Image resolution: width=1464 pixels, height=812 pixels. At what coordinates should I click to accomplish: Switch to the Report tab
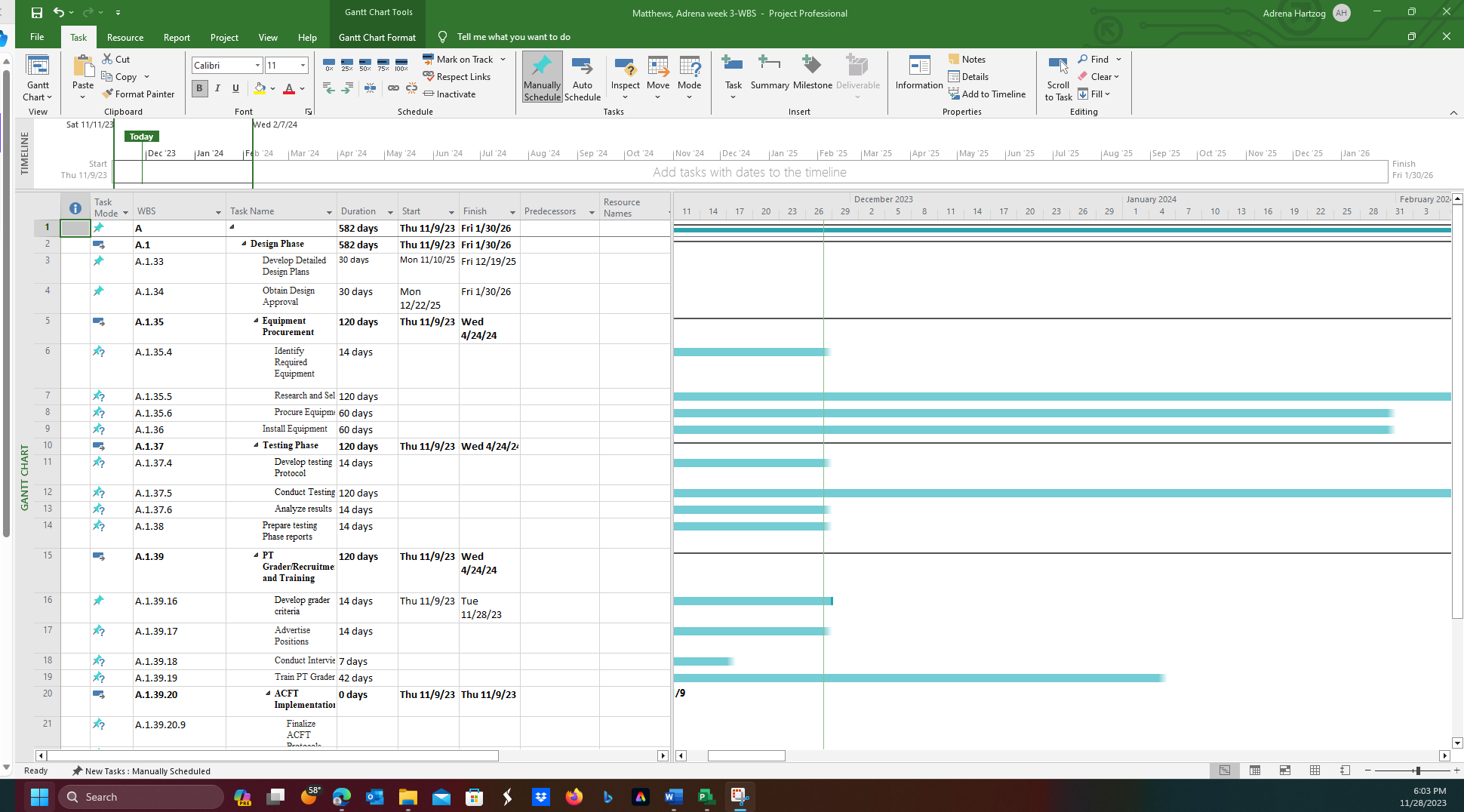[x=177, y=37]
